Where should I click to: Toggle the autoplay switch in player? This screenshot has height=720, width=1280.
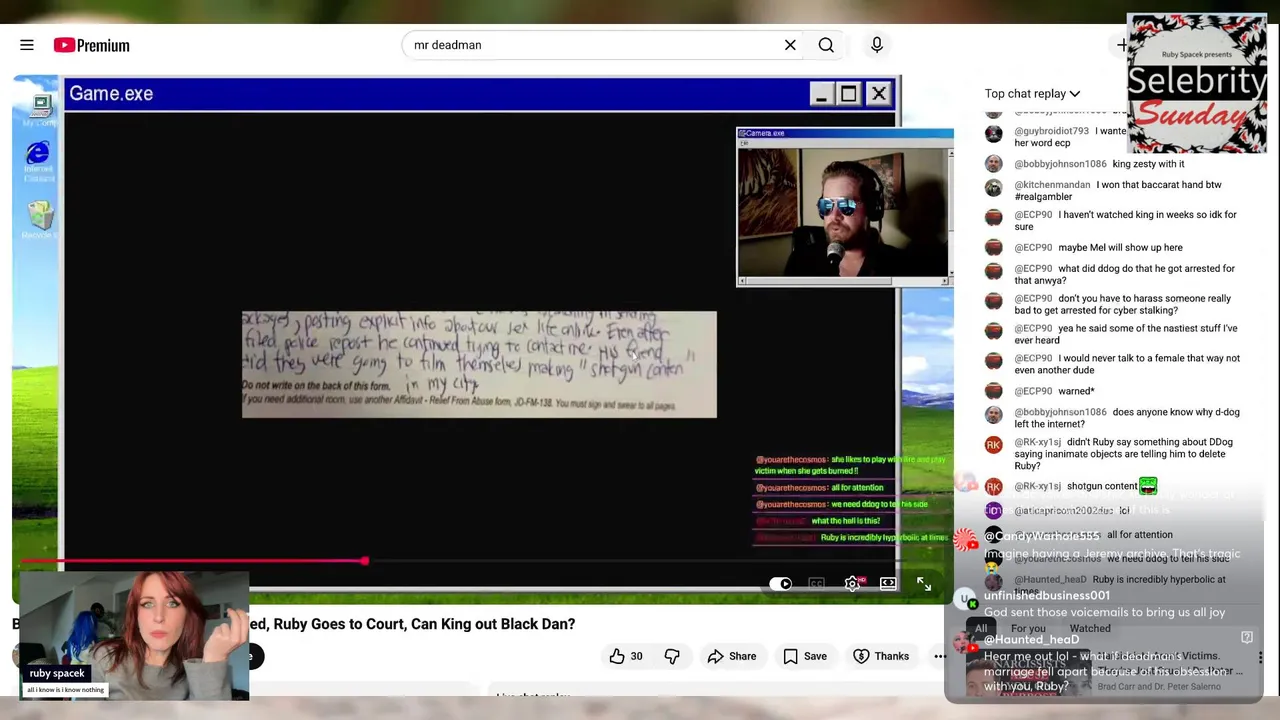pyautogui.click(x=780, y=584)
